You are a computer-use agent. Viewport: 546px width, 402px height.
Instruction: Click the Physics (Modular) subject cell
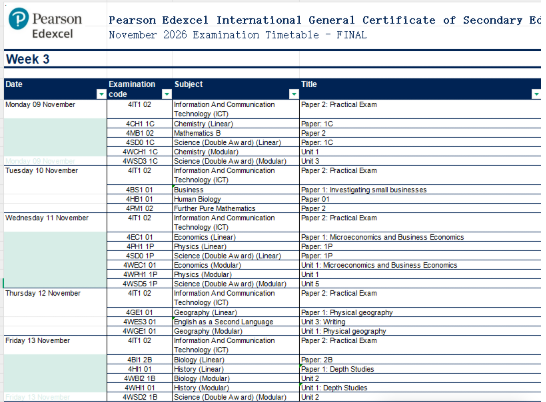pyautogui.click(x=236, y=275)
